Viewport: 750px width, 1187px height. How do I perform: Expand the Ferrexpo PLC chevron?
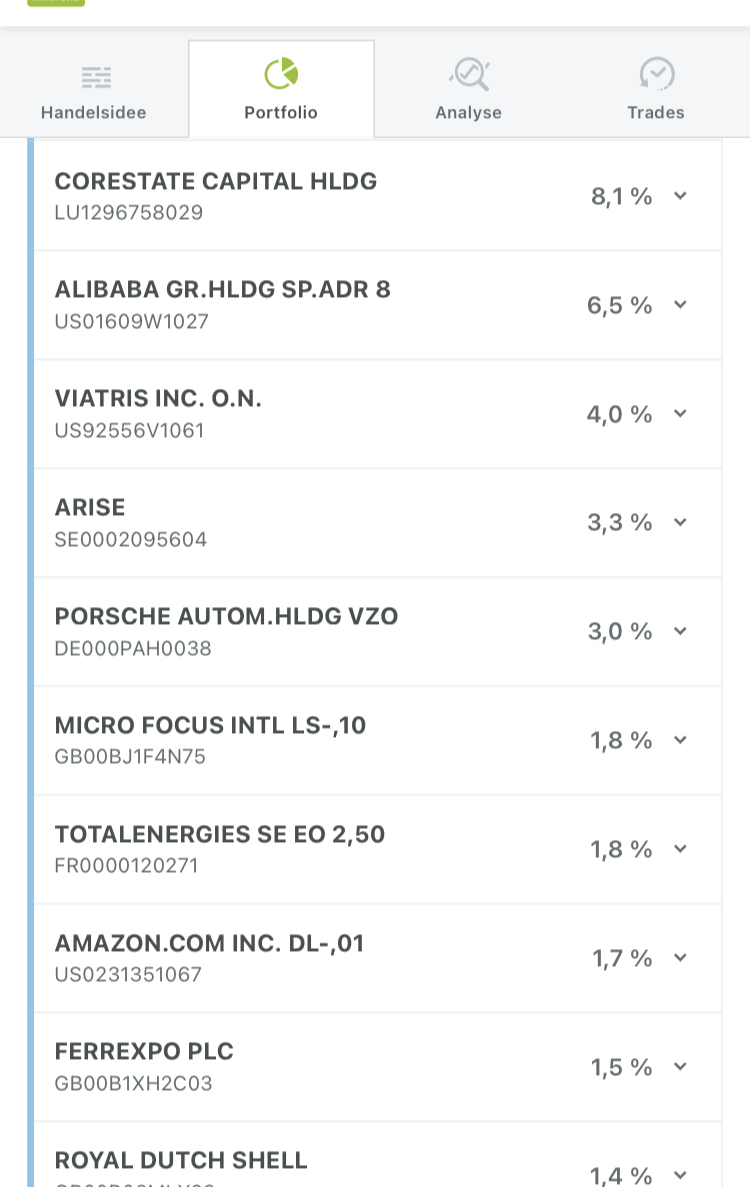(680, 1067)
